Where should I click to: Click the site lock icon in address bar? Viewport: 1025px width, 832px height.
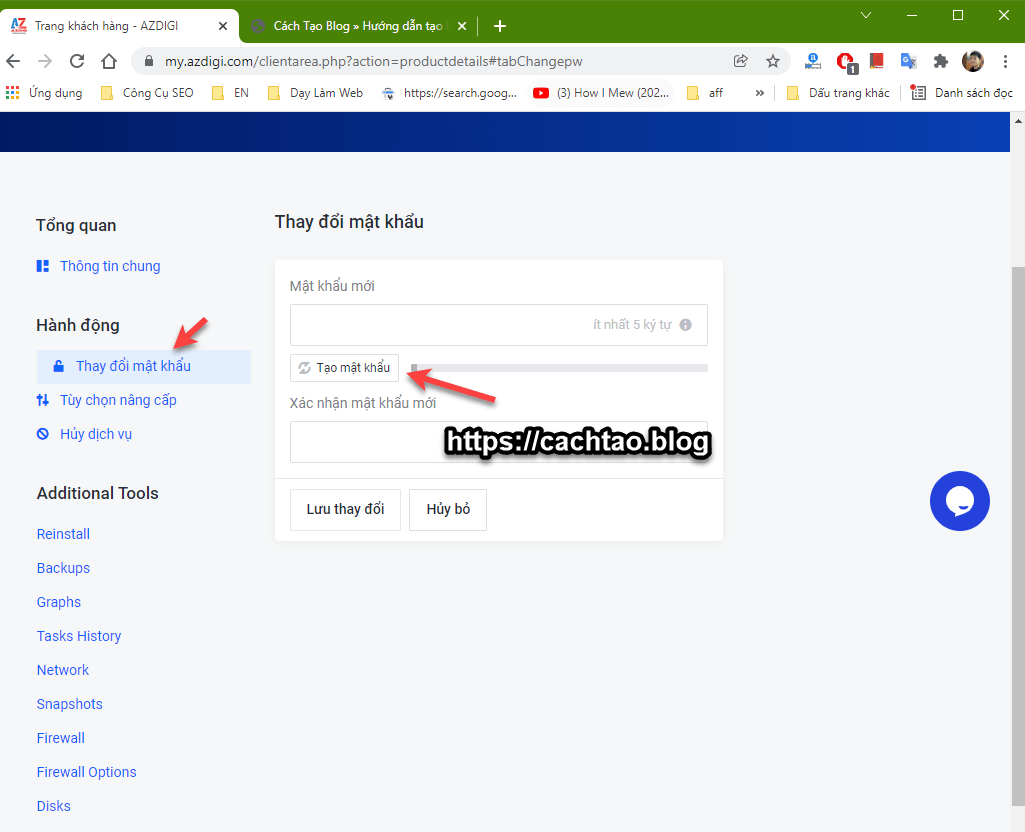click(149, 61)
